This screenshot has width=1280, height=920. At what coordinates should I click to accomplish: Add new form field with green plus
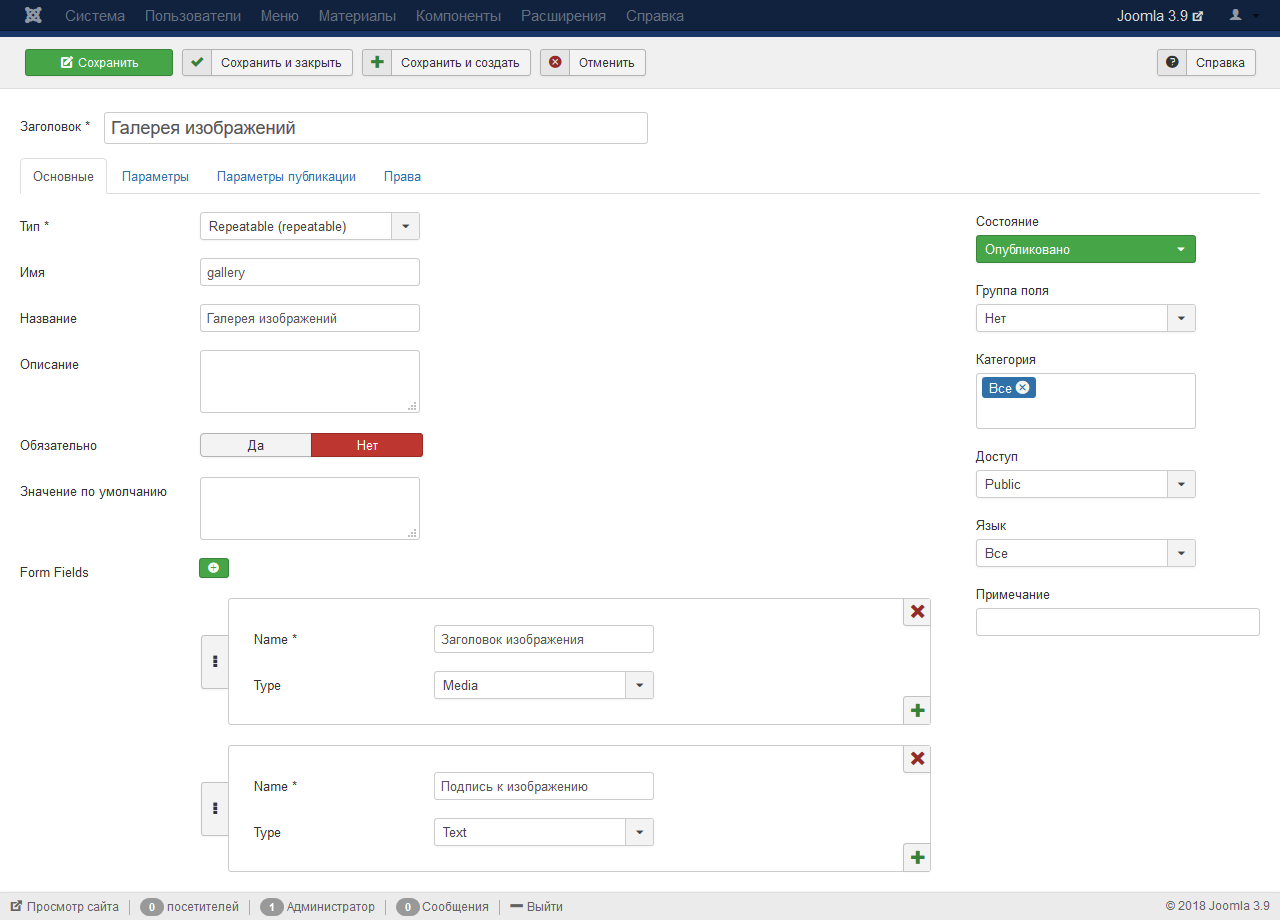coord(214,568)
